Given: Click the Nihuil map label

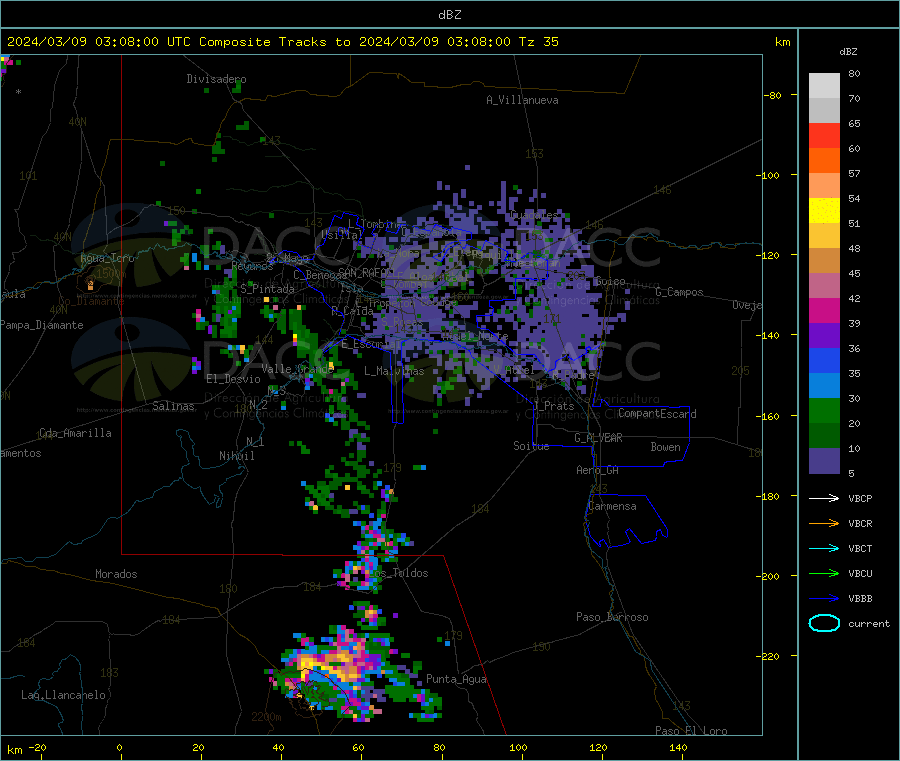Looking at the screenshot, I should pyautogui.click(x=236, y=456).
